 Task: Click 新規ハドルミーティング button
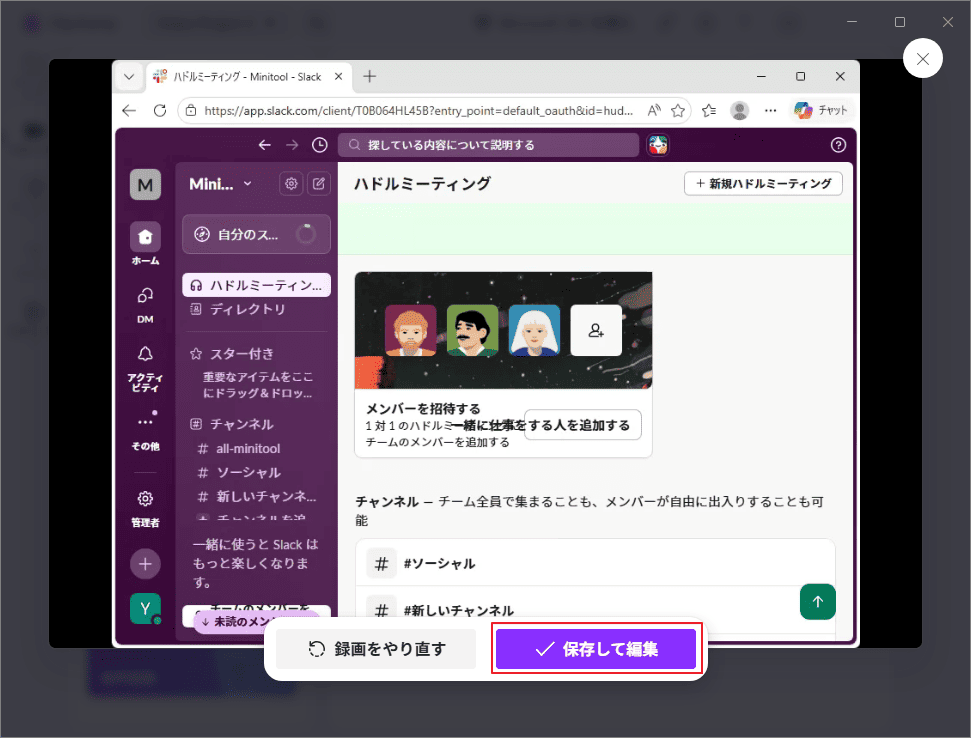click(763, 183)
